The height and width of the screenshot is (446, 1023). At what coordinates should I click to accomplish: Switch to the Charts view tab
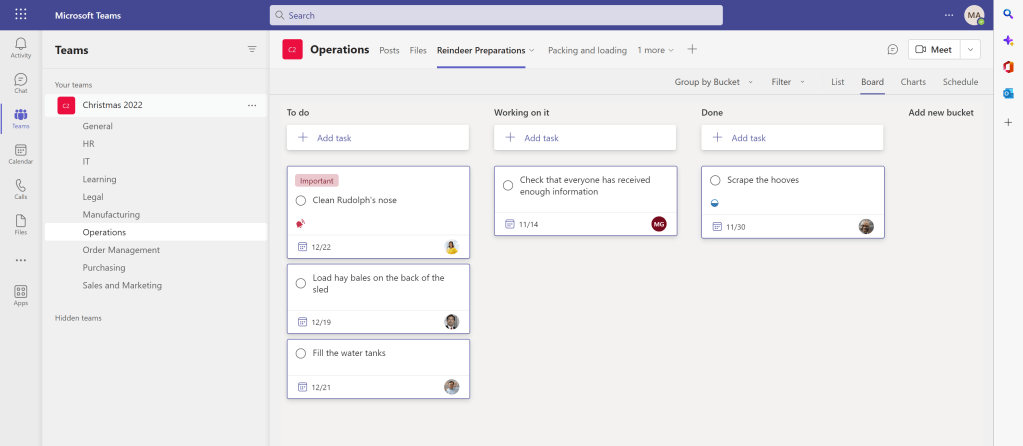pos(912,82)
